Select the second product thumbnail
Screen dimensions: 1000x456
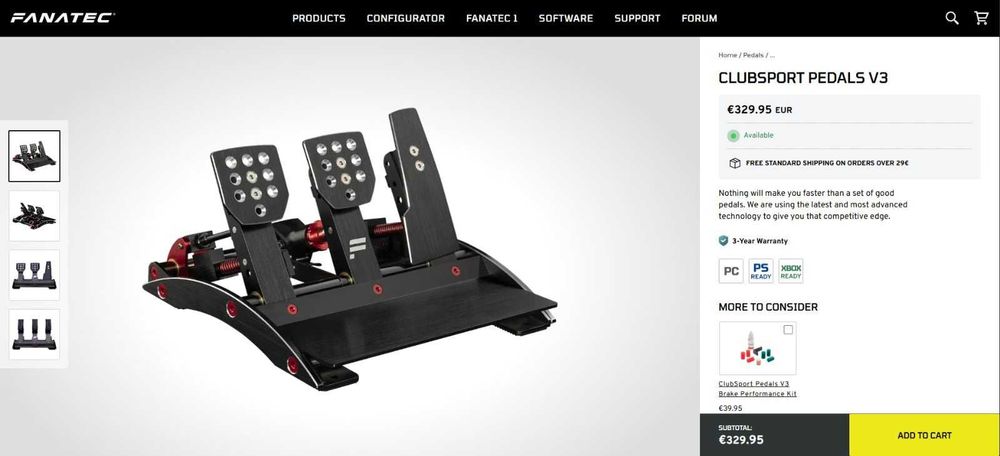click(x=34, y=216)
